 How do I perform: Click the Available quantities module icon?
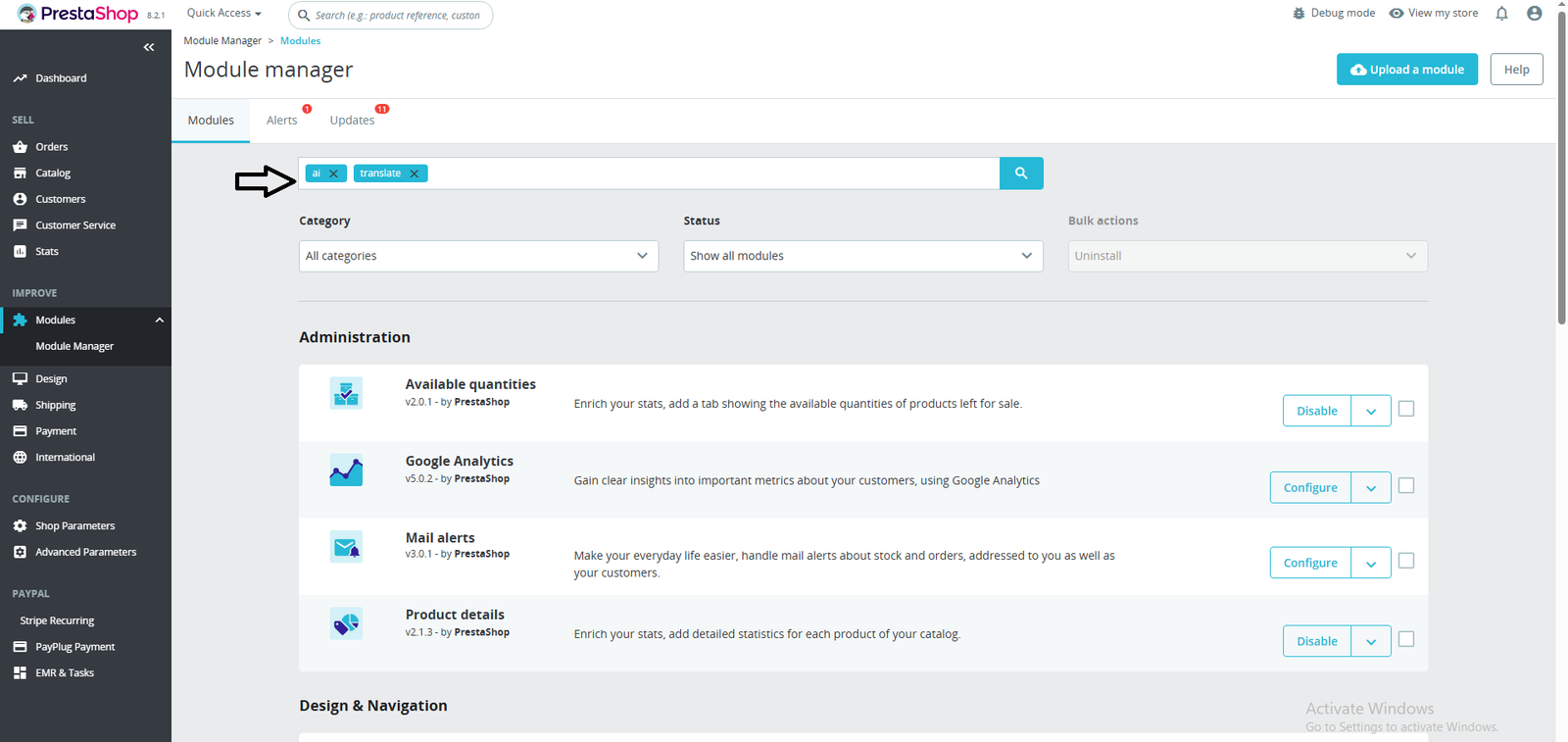(x=346, y=393)
